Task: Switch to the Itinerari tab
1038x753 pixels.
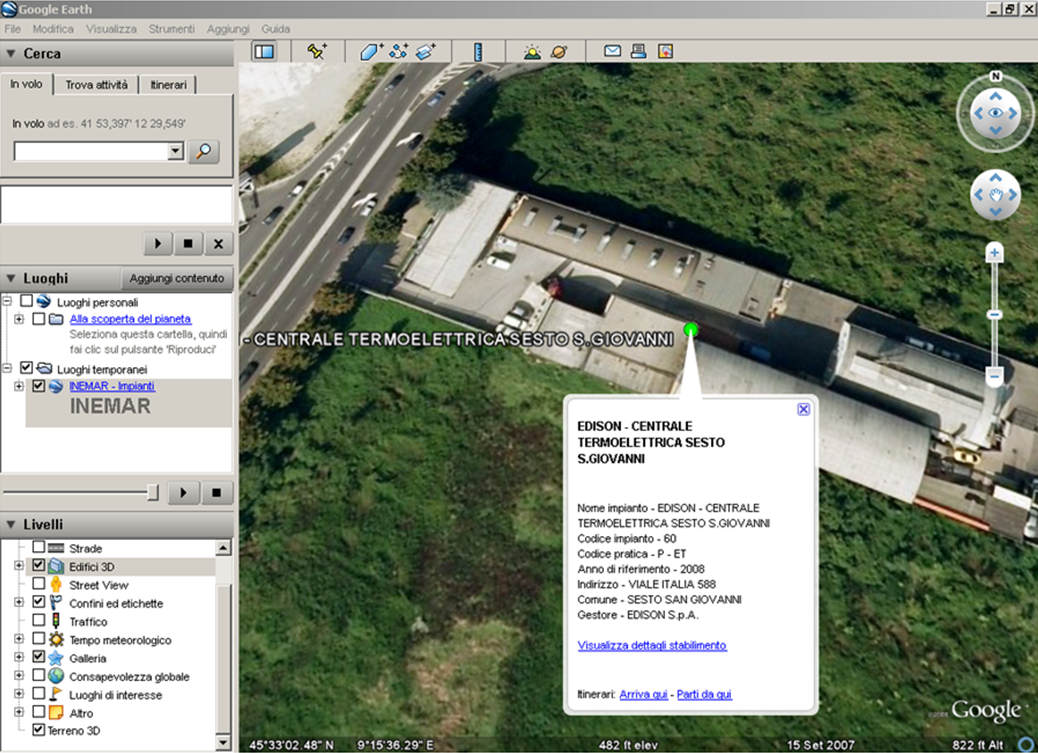Action: tap(168, 85)
